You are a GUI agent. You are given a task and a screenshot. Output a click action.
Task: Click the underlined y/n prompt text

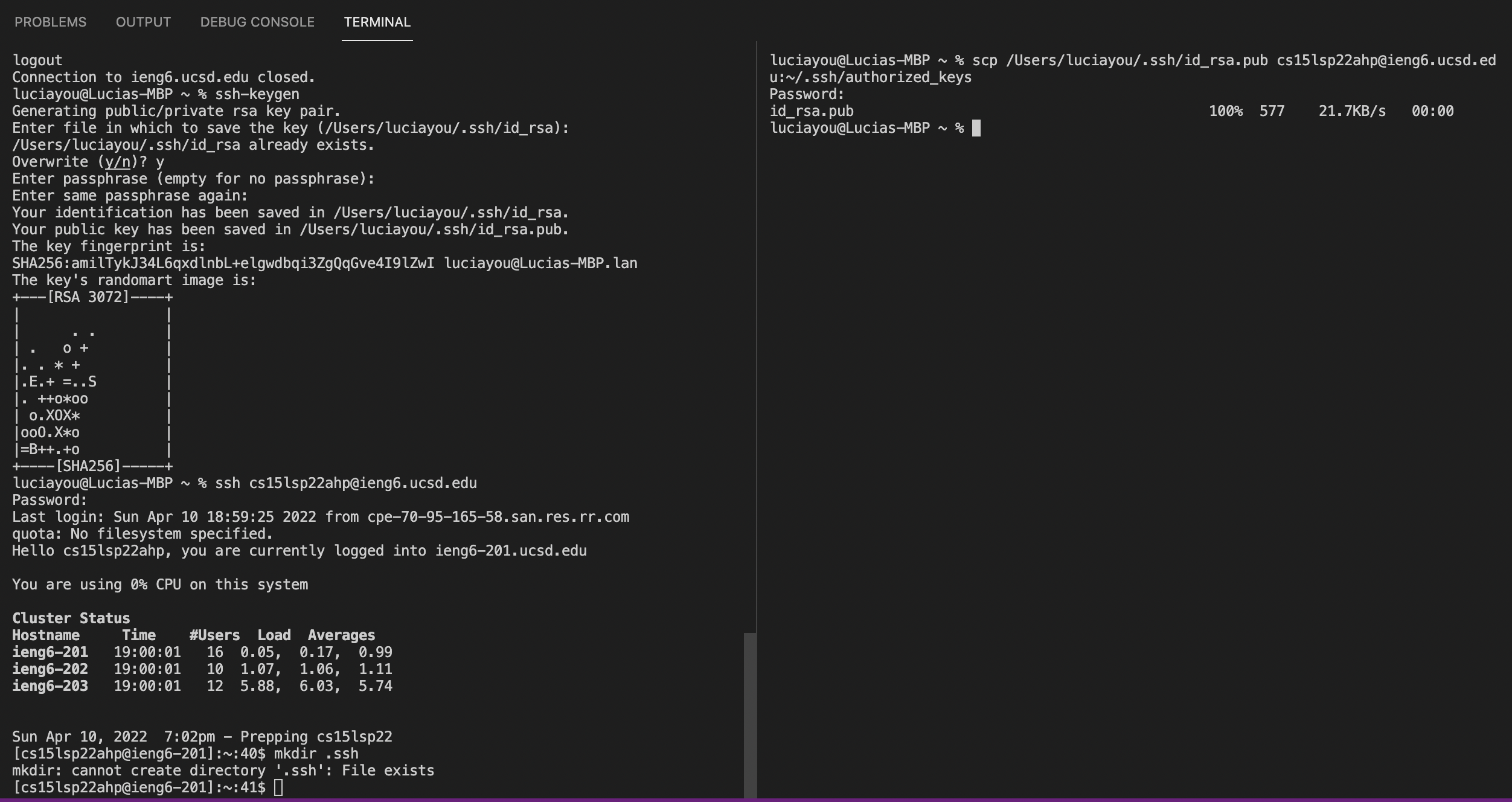[x=118, y=161]
